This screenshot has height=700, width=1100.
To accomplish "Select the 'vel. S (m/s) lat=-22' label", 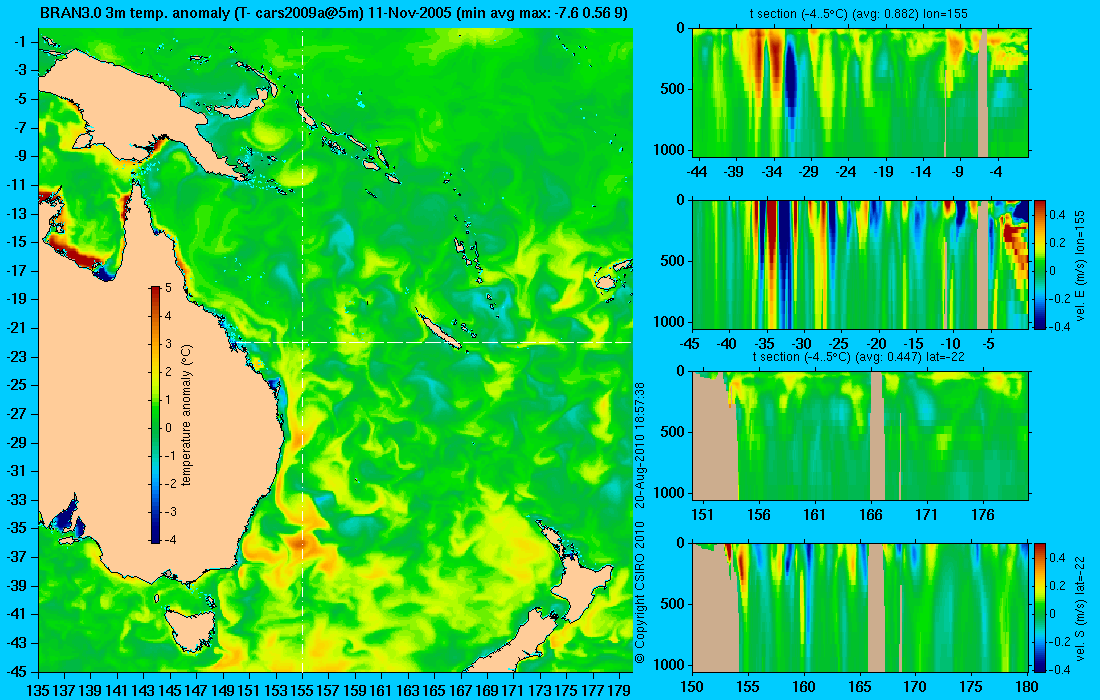I will point(1080,607).
